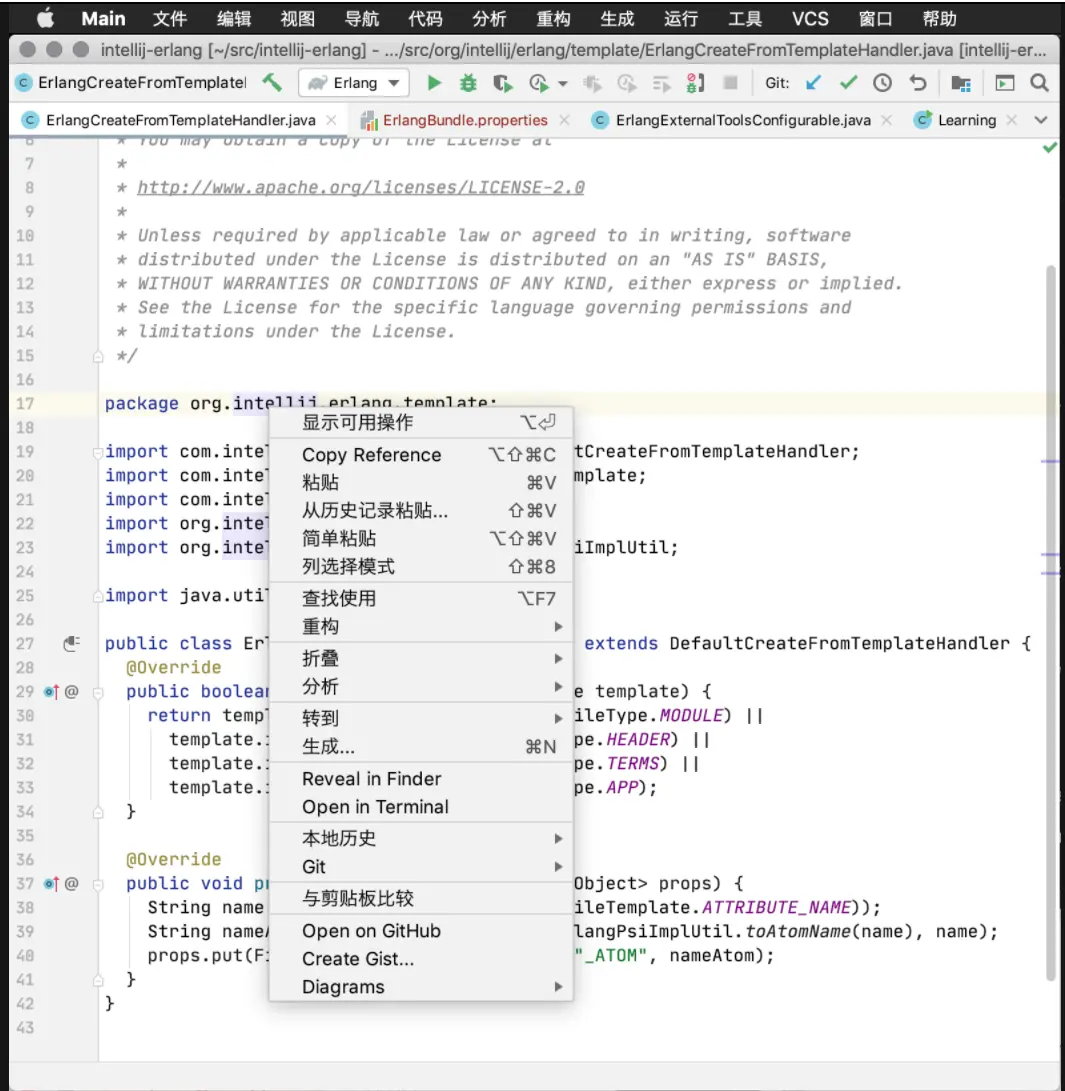
Task: Collapse the comment fold marker at line 15
Action: (x=98, y=357)
